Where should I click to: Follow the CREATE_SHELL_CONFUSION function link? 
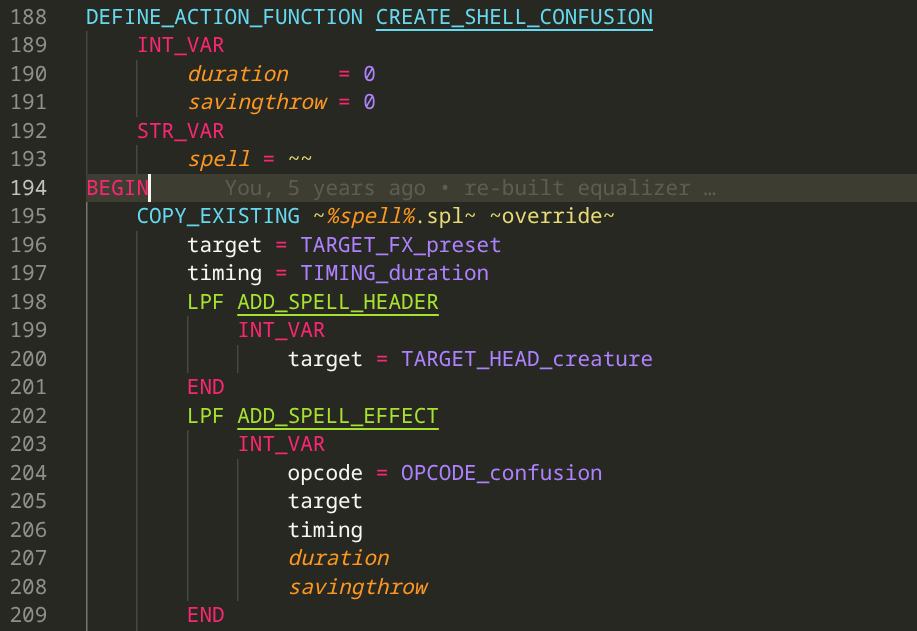pyautogui.click(x=513, y=16)
